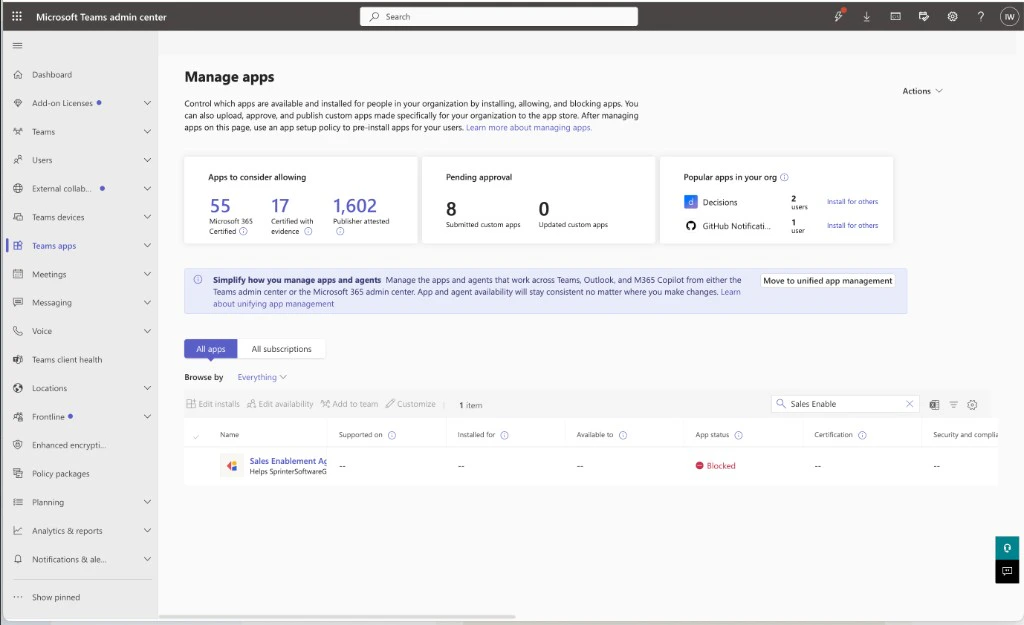The width and height of the screenshot is (1024, 625).
Task: Expand the Analytics & reports chevron
Action: [x=147, y=531]
